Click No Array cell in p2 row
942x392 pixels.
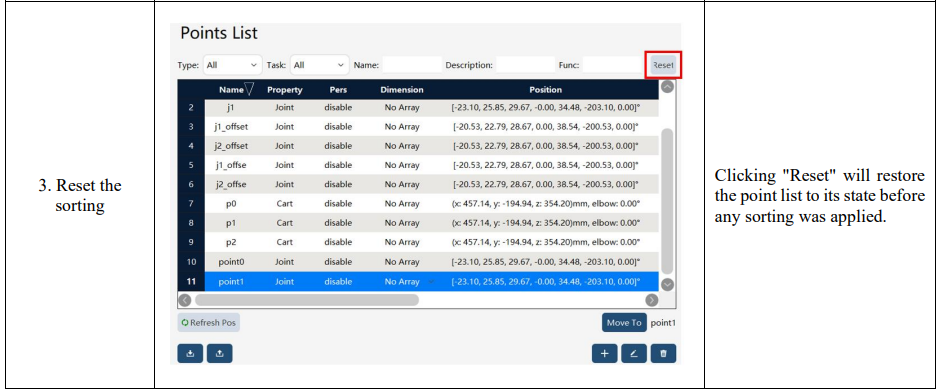tap(402, 242)
